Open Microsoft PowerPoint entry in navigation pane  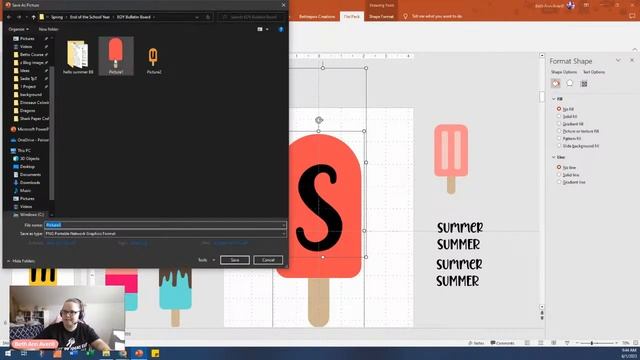click(x=29, y=129)
